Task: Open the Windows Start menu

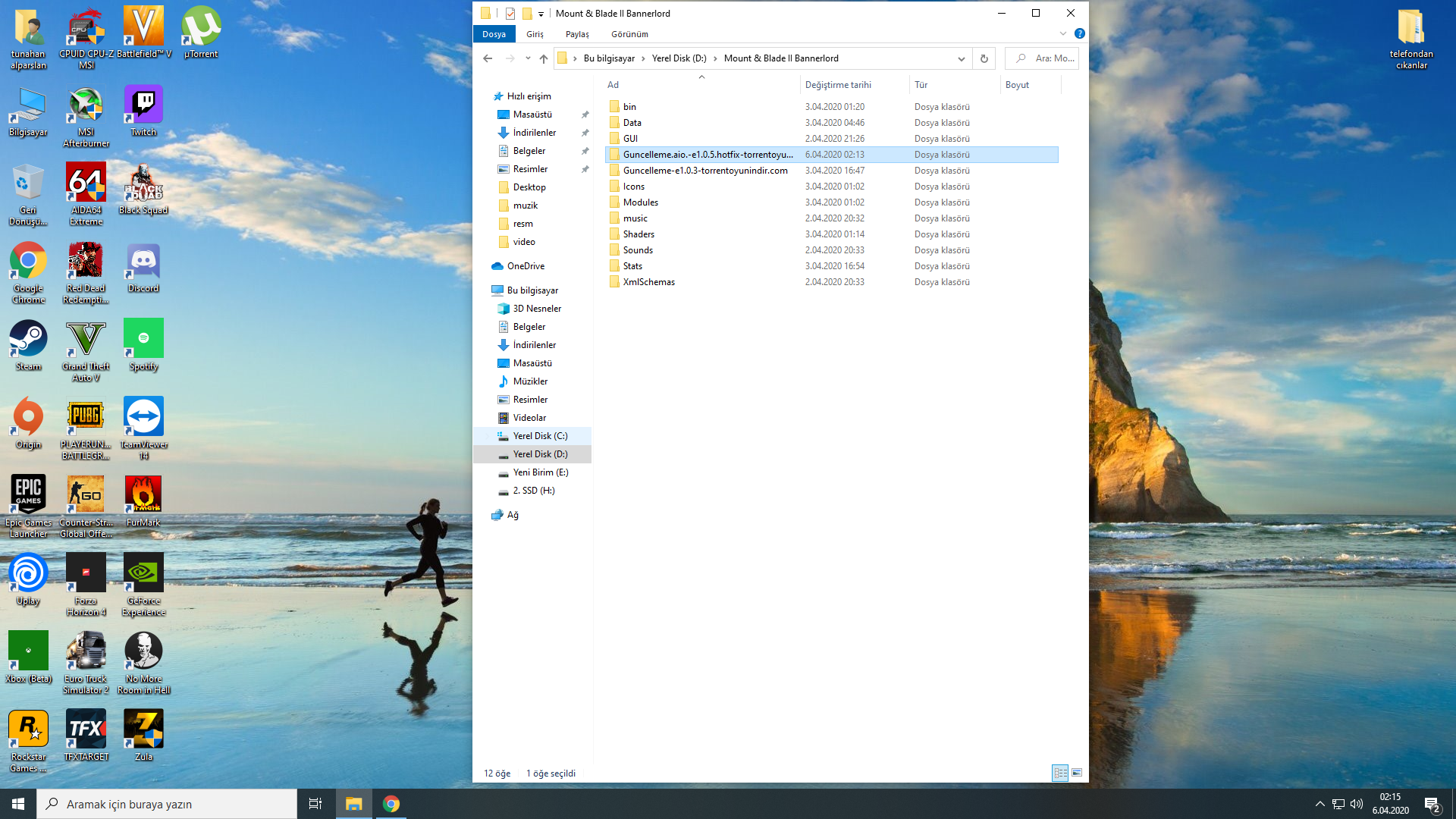Action: point(18,804)
